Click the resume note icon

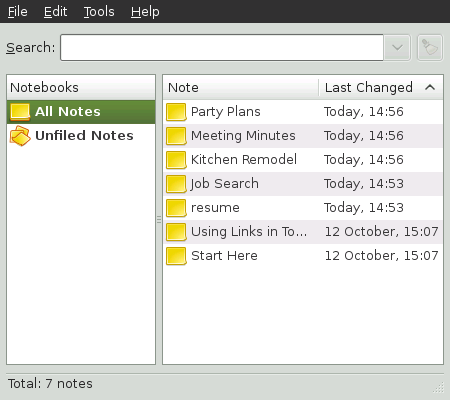pos(176,208)
